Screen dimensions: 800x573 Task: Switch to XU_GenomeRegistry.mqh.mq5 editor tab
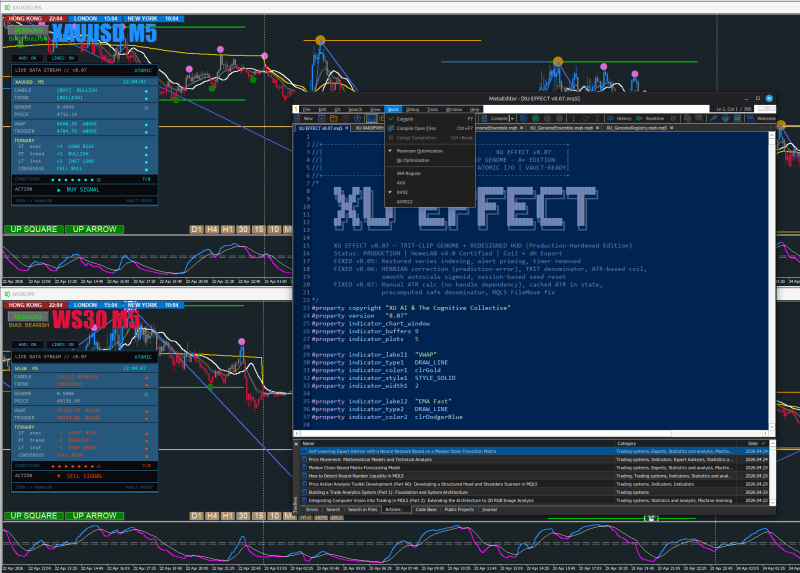(636, 128)
